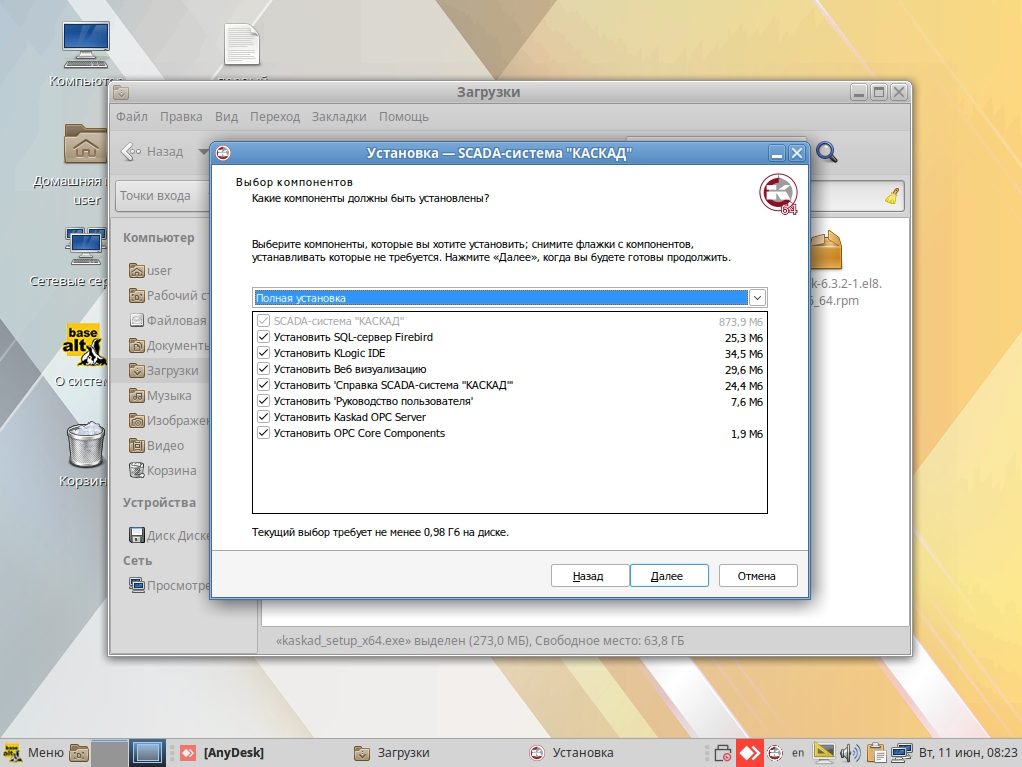1022x767 pixels.
Task: Click the broom clear icon in location bar
Action: tap(892, 196)
